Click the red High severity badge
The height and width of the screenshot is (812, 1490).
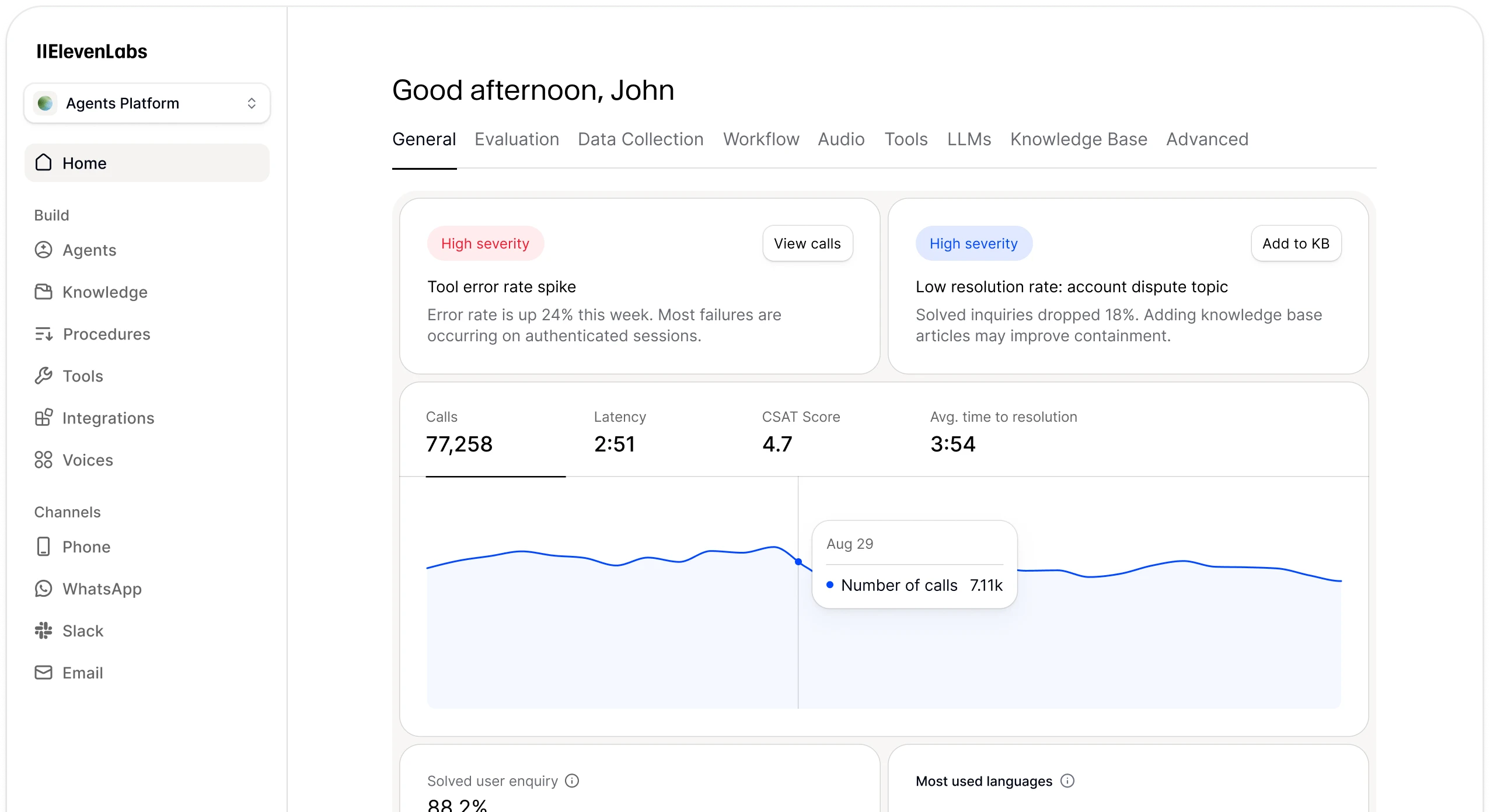[x=486, y=243]
